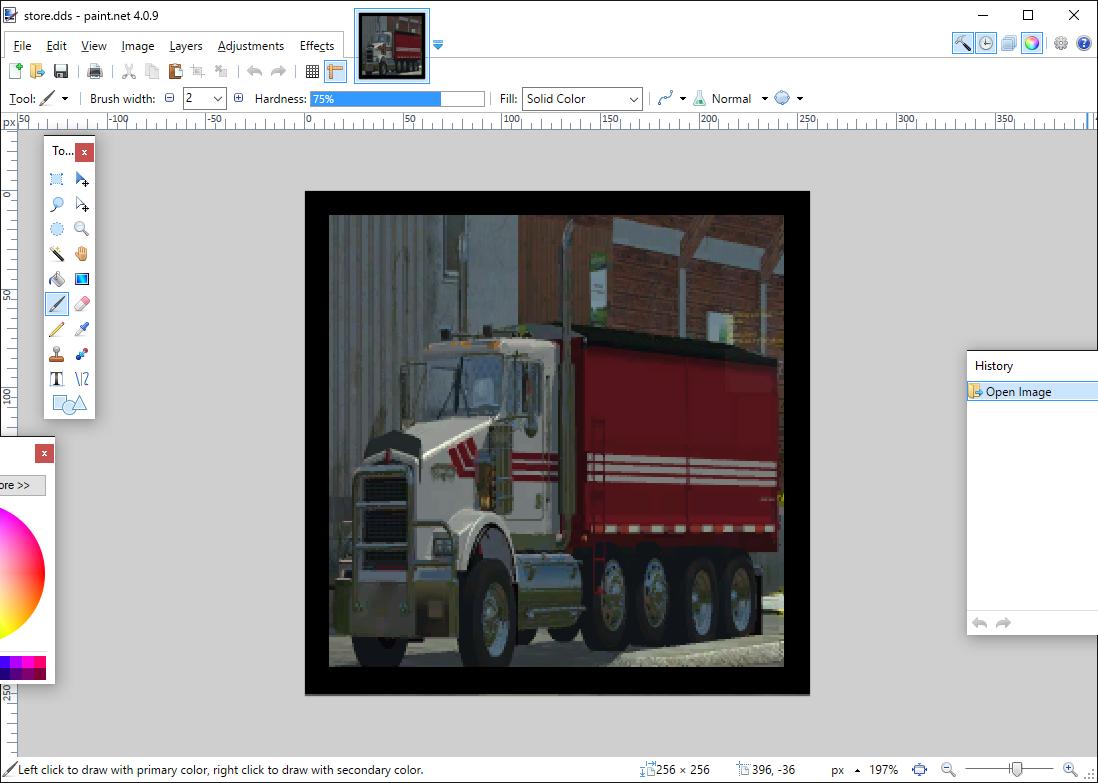The height and width of the screenshot is (783, 1098).
Task: Click the Print icon
Action: click(95, 71)
